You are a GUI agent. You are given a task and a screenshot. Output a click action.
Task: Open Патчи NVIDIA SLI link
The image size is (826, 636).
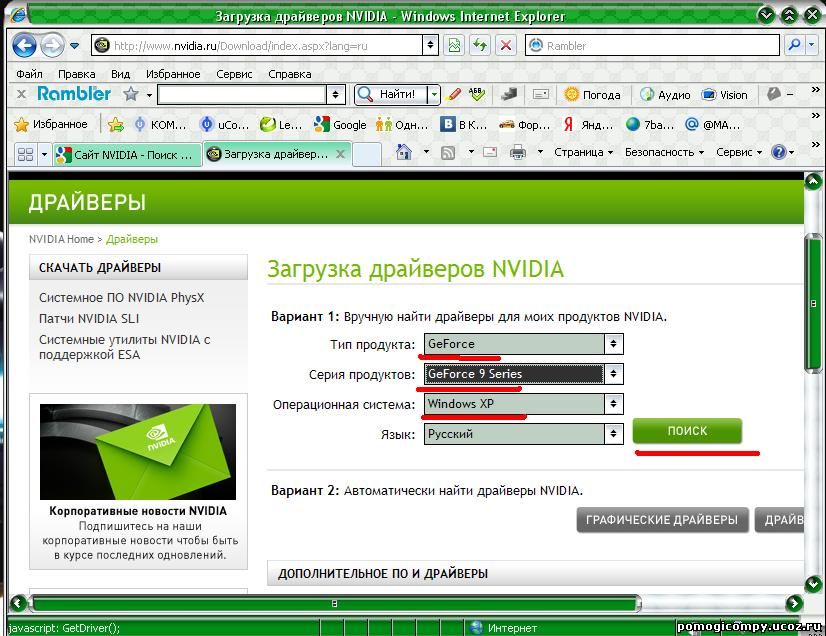(x=89, y=319)
